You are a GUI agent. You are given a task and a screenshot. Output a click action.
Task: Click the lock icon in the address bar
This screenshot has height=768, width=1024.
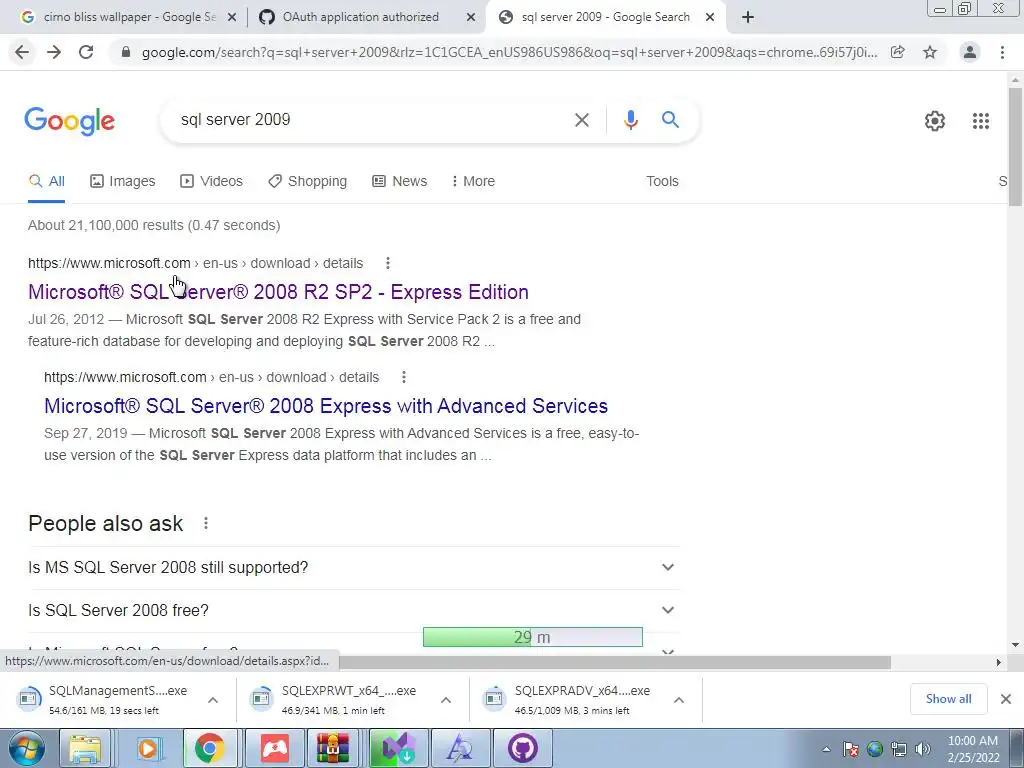126,52
